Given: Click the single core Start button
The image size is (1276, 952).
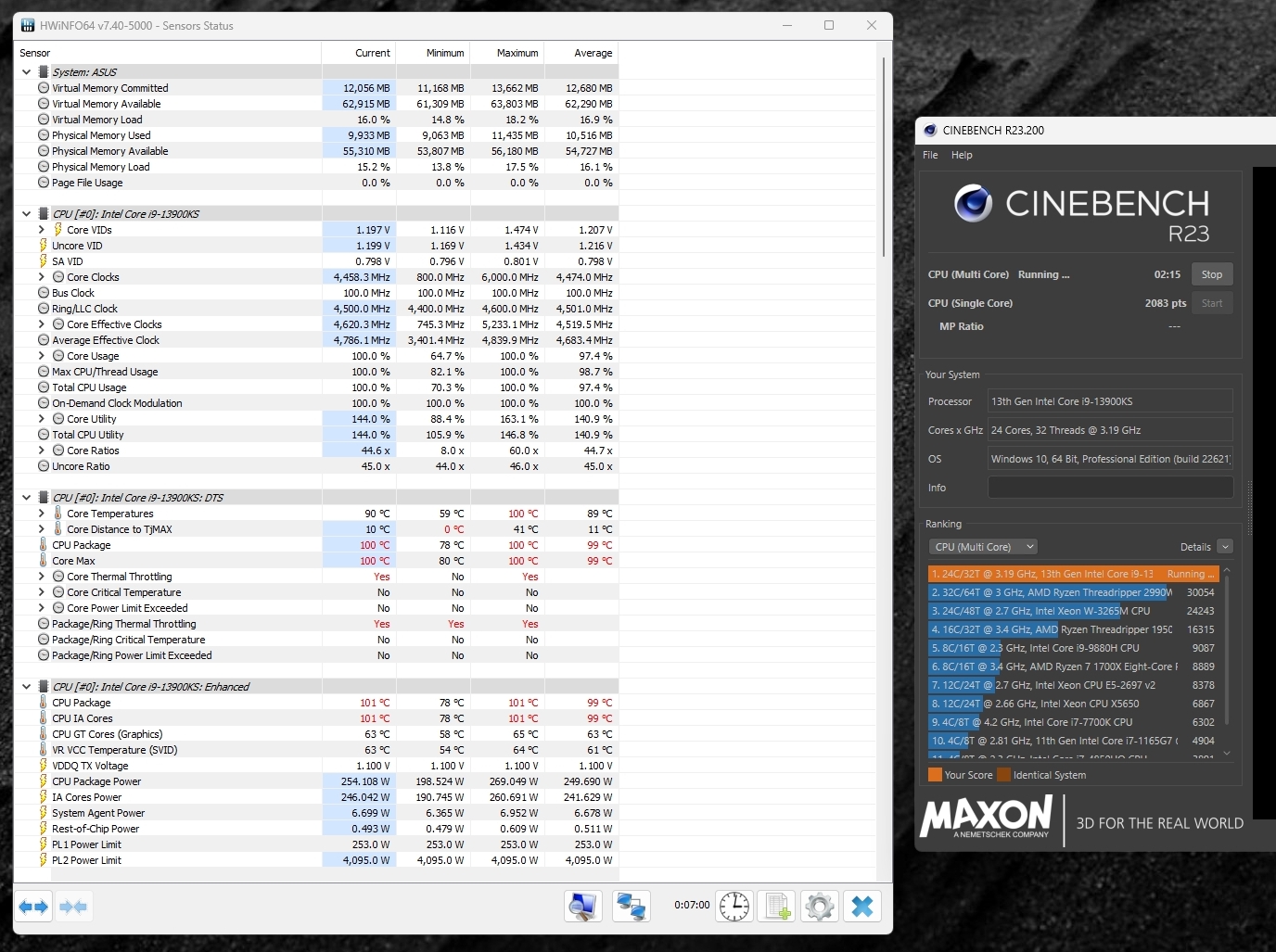Looking at the screenshot, I should pos(1212,303).
